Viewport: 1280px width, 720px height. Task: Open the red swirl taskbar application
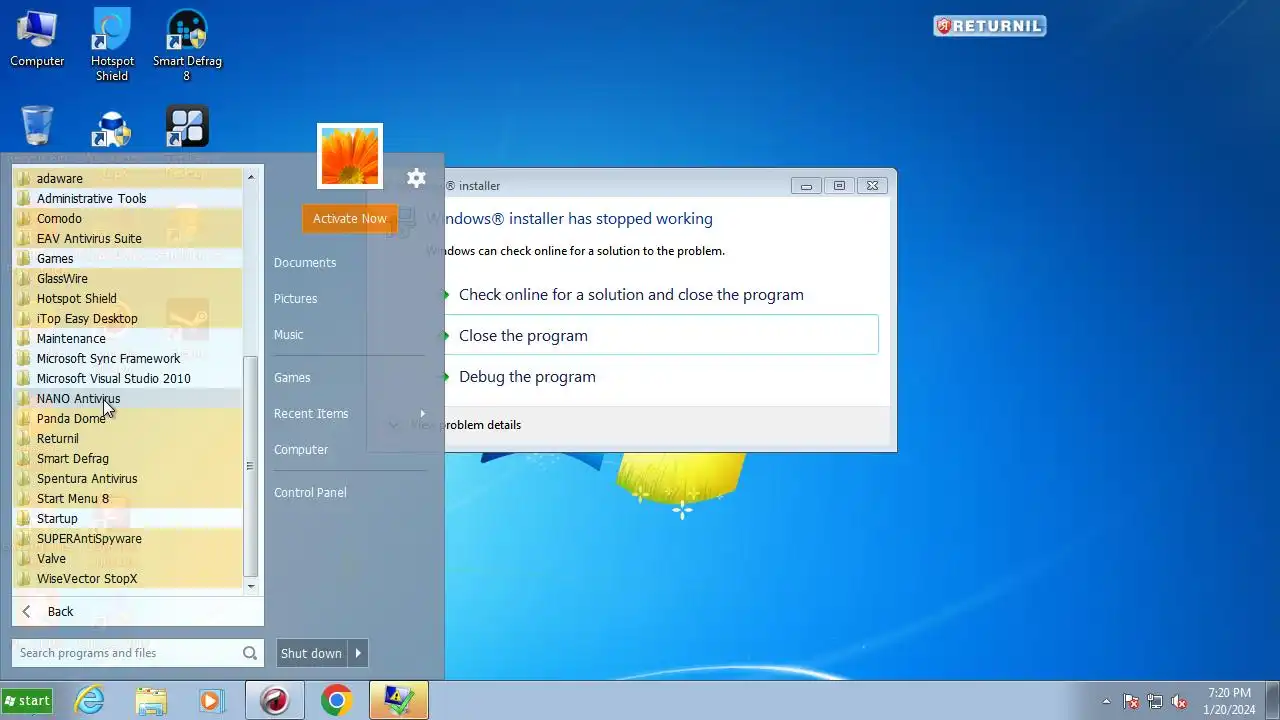coord(275,701)
